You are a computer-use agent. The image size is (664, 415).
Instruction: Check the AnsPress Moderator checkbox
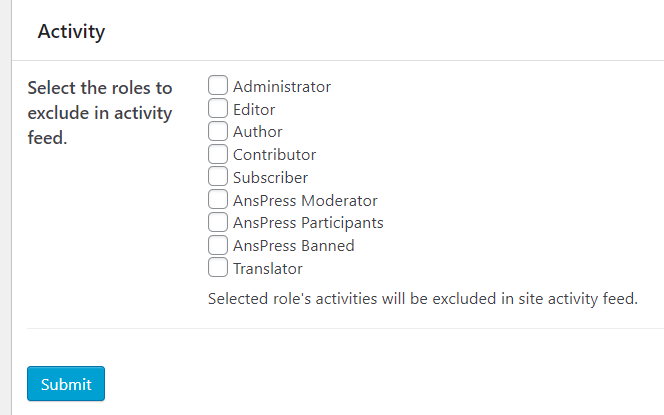218,200
